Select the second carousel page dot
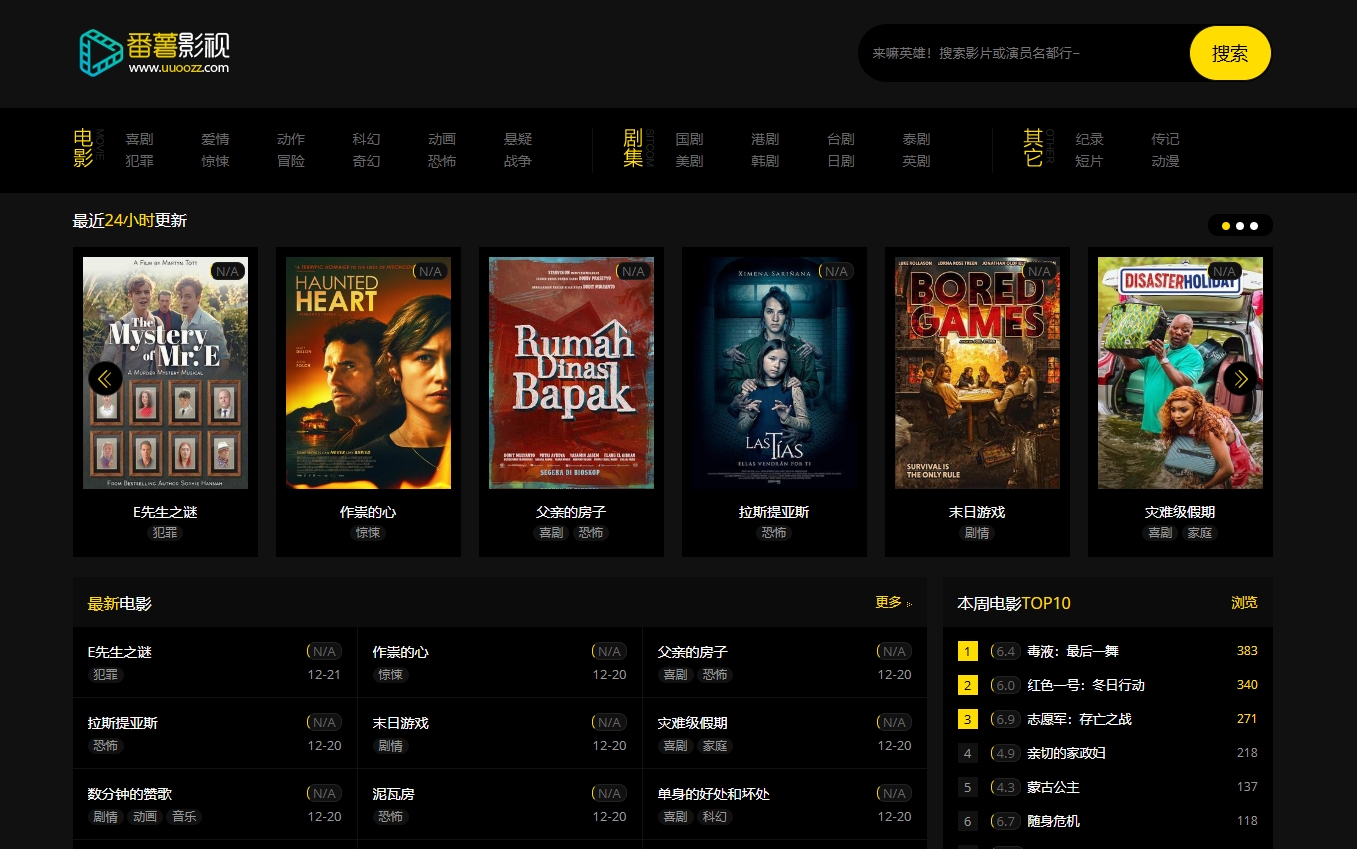The width and height of the screenshot is (1357, 849). (x=1240, y=226)
